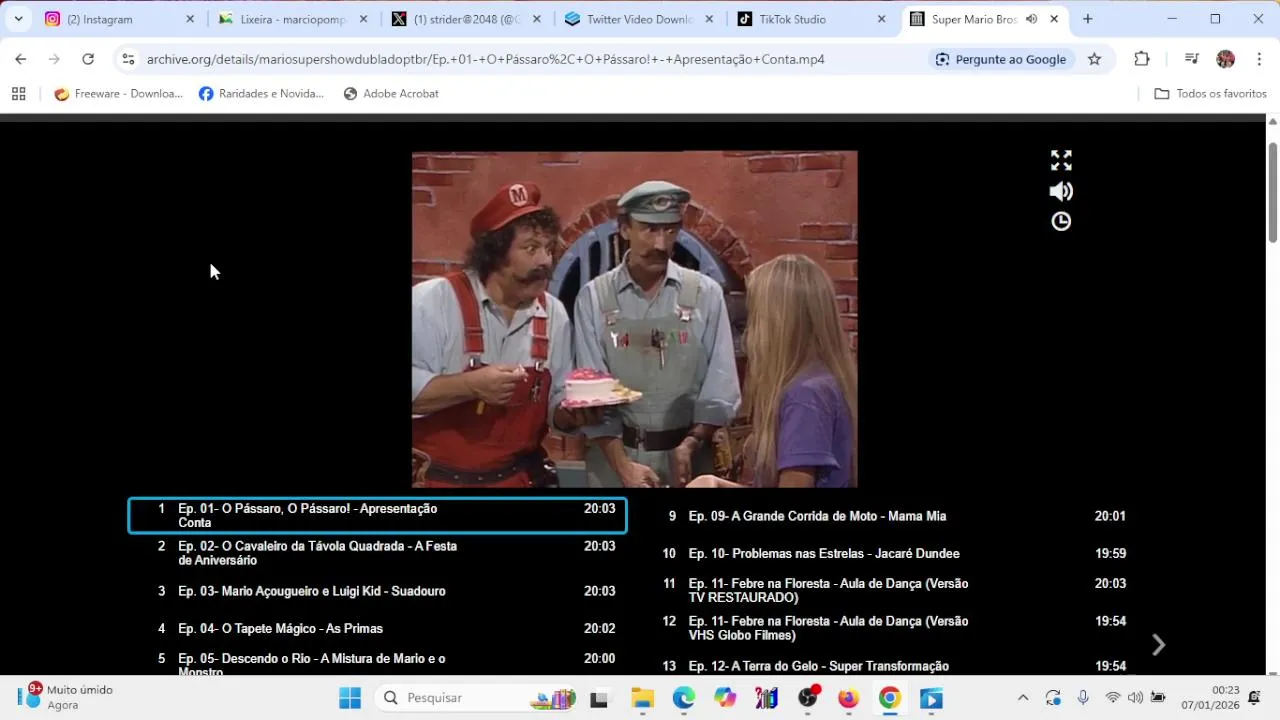Click the microphone tray icon

click(x=1083, y=698)
